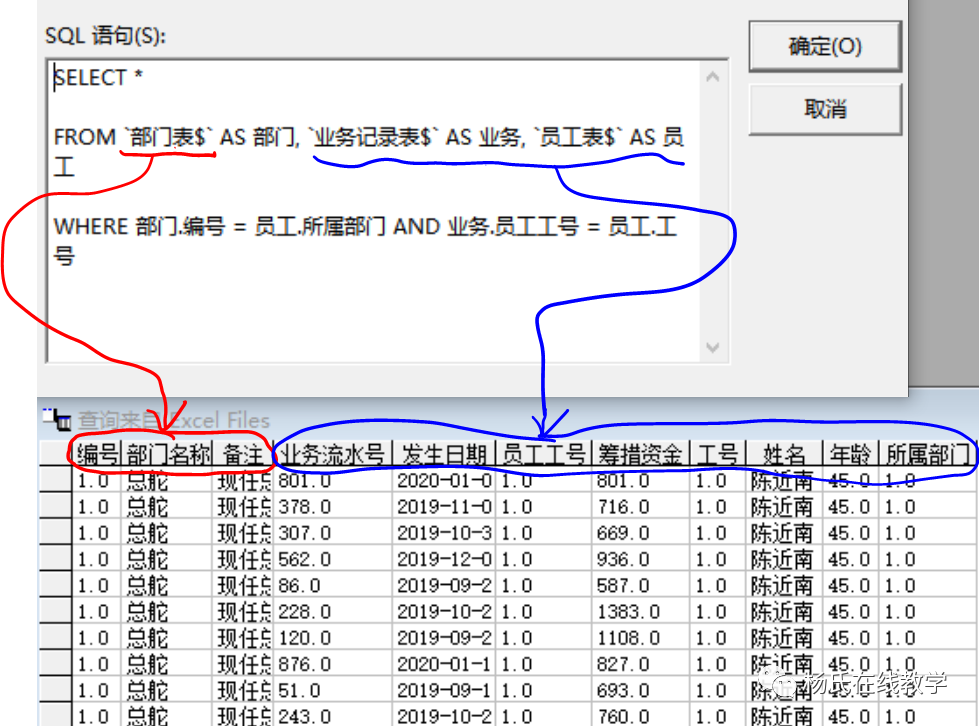Screen dimensions: 979x726
Task: Click the 筹措资金 cell with value 669.0
Action: pyautogui.click(x=641, y=533)
